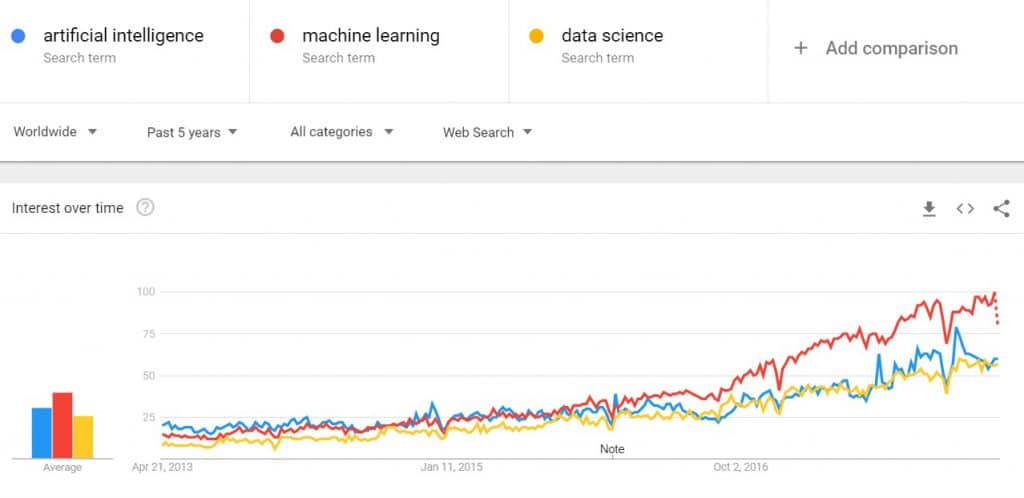The width and height of the screenshot is (1024, 498).
Task: Click the download CSV icon
Action: pyautogui.click(x=929, y=208)
